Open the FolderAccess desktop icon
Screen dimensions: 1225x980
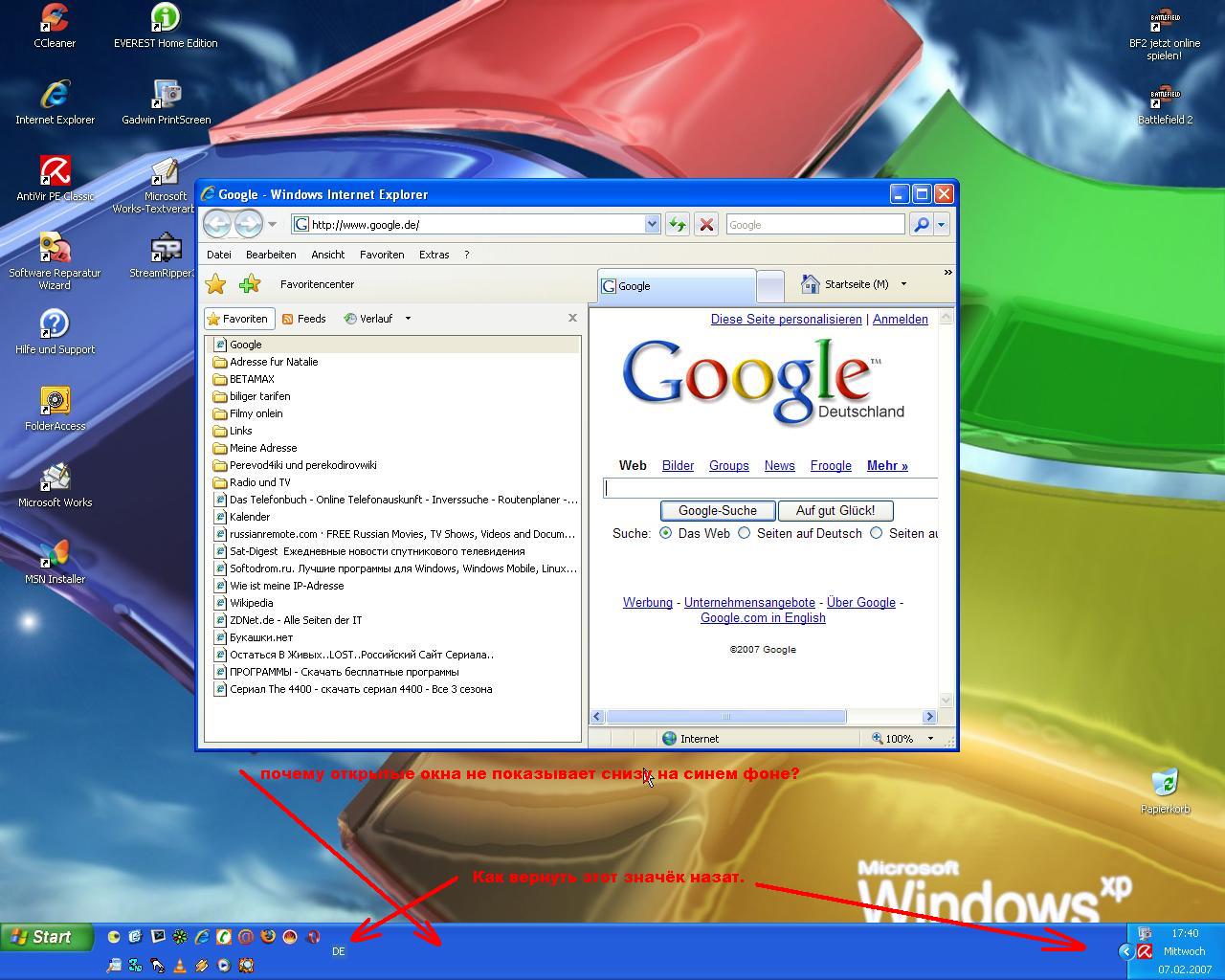[x=55, y=409]
